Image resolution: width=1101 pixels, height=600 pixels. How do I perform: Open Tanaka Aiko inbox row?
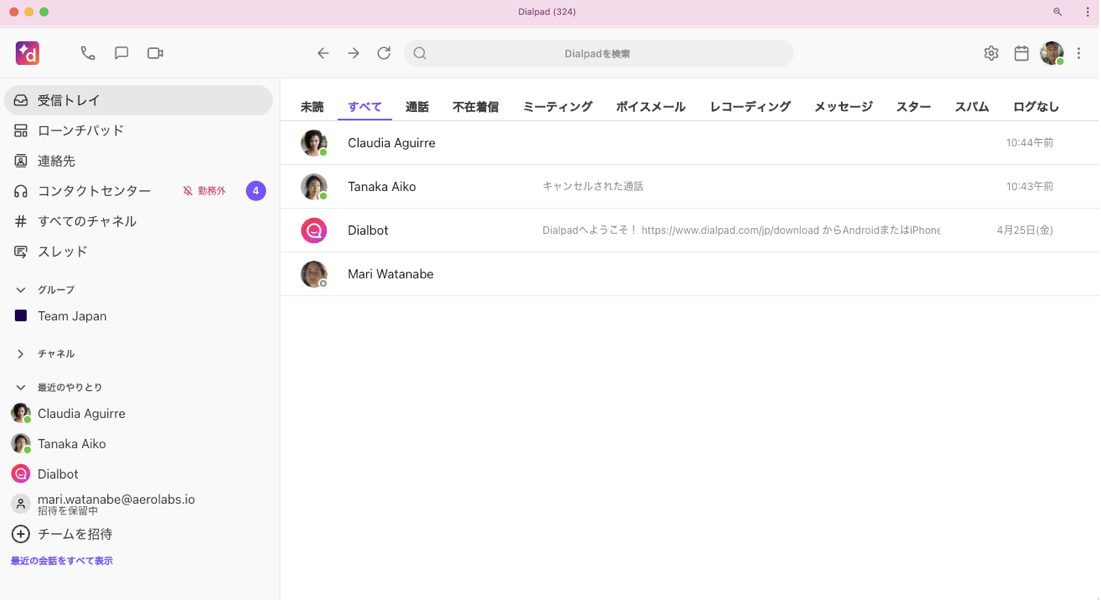(690, 186)
